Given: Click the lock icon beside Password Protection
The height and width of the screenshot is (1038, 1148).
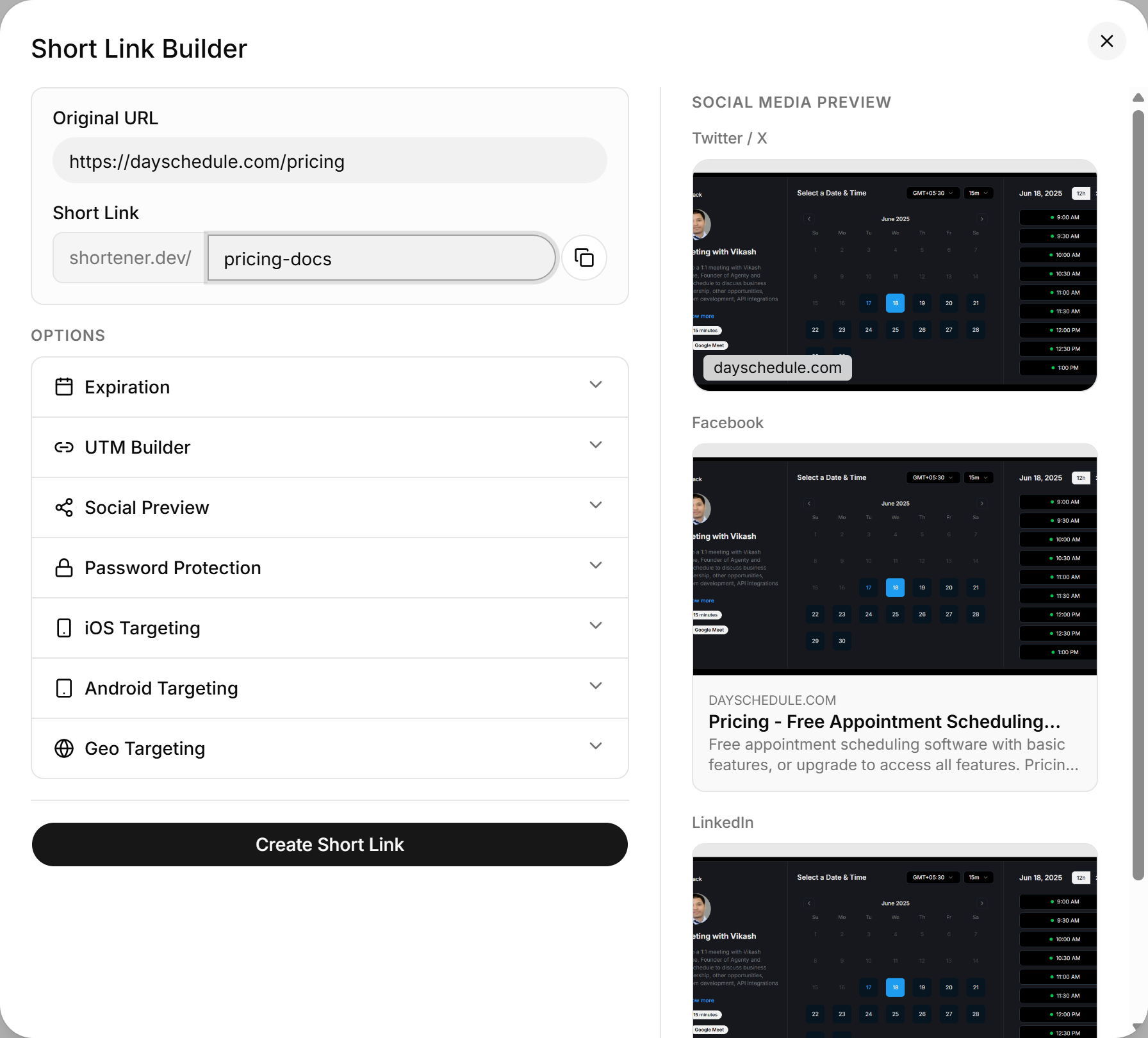Looking at the screenshot, I should 64,568.
